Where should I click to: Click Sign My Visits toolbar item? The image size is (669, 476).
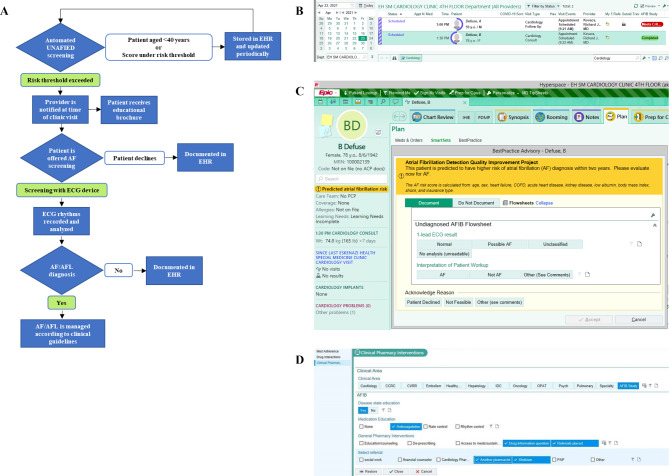click(430, 93)
